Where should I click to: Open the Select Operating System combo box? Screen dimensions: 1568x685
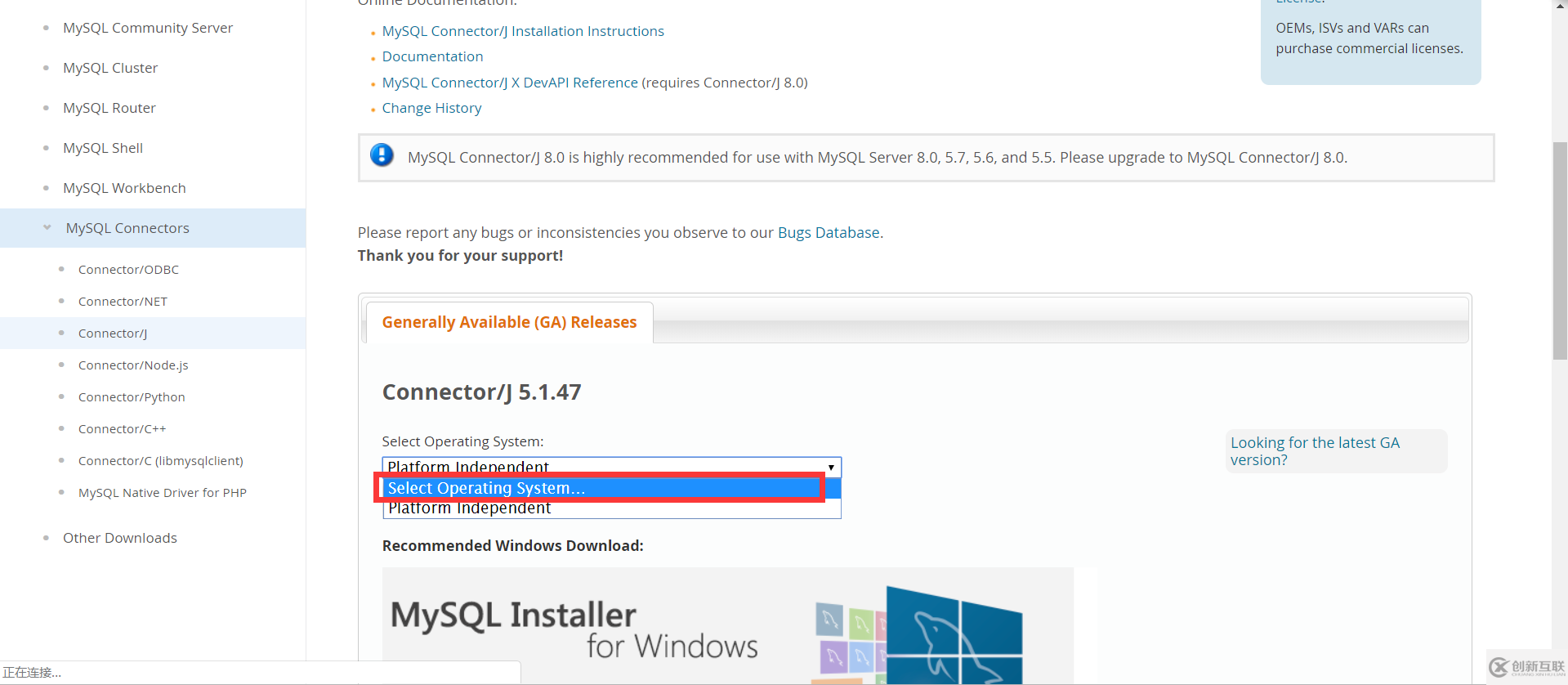[x=611, y=467]
